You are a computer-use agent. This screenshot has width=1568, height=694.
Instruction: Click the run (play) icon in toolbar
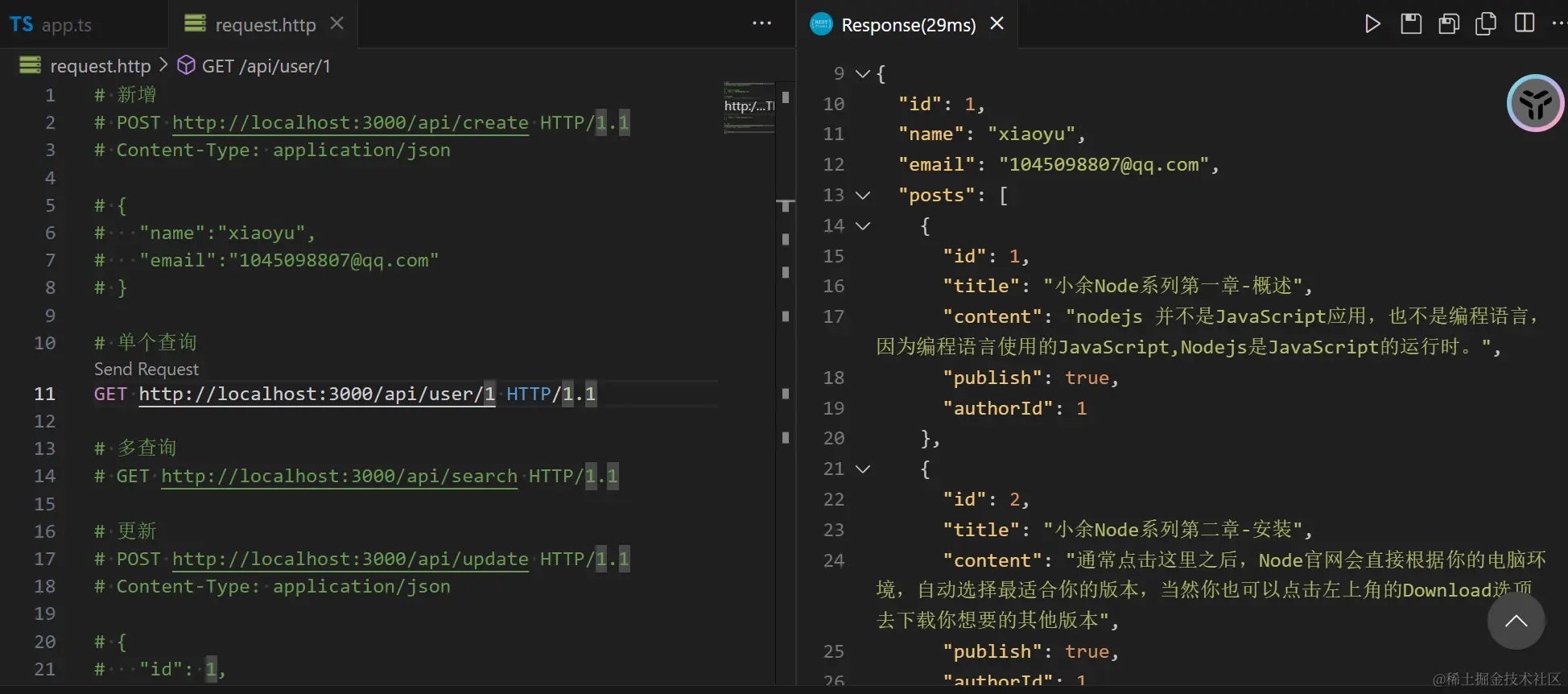[x=1372, y=24]
